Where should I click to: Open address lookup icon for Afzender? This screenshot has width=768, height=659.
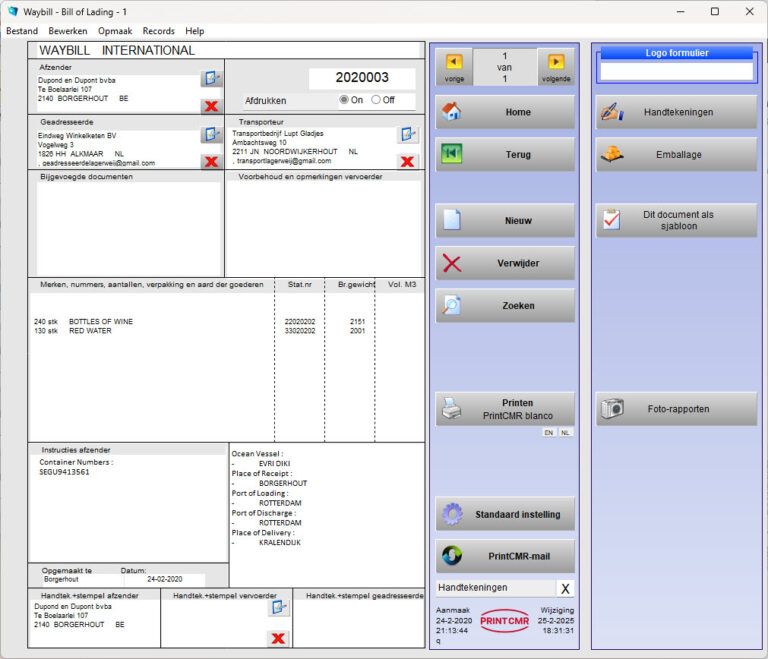coord(210,79)
